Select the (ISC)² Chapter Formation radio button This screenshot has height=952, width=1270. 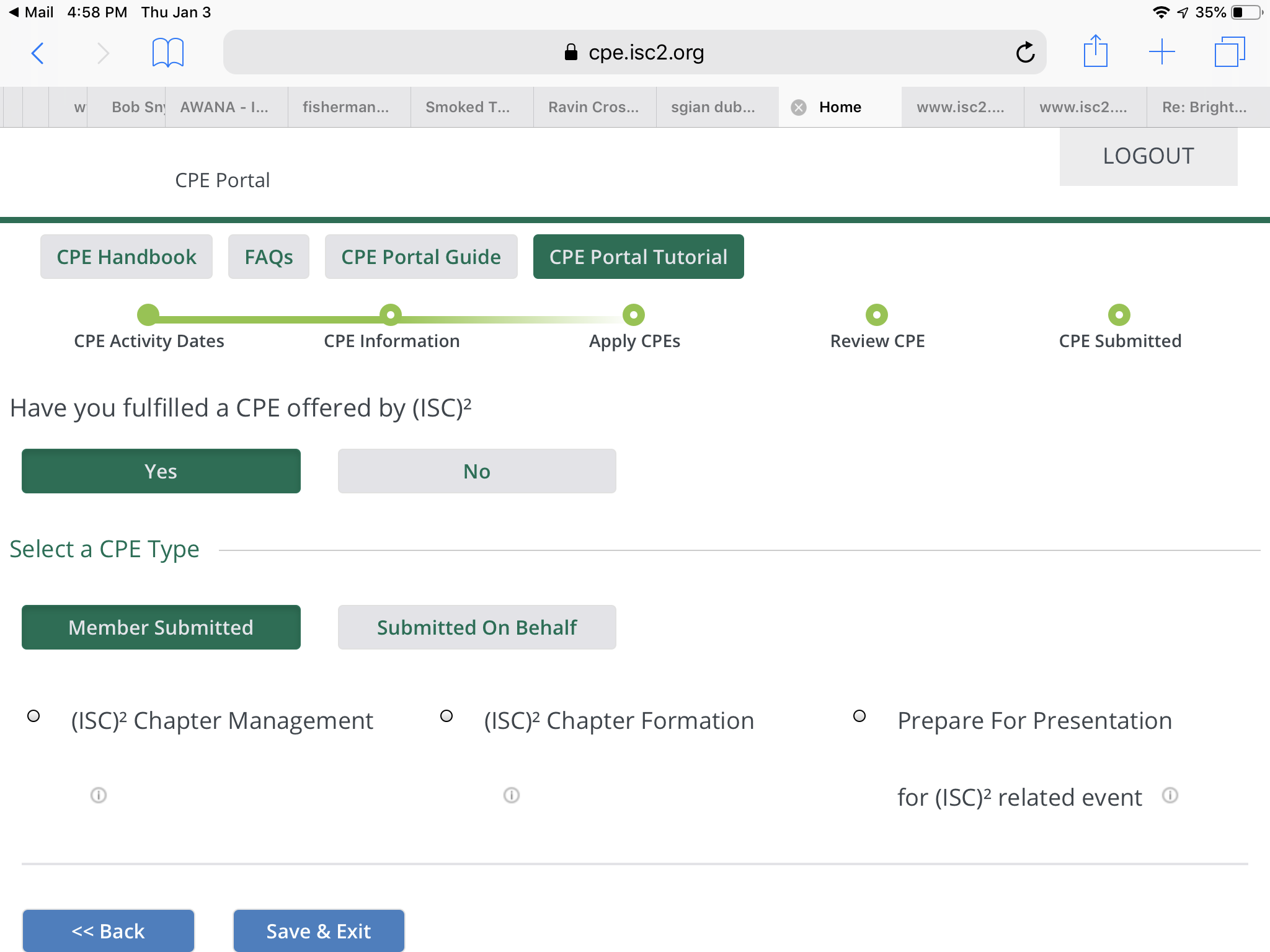(x=446, y=717)
